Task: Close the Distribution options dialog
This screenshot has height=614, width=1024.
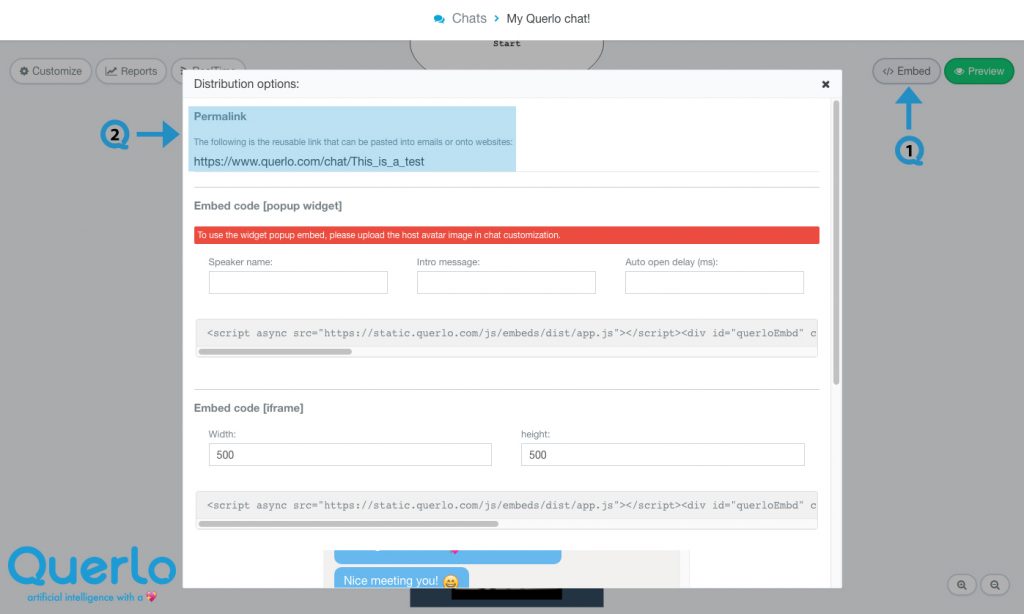Action: click(x=825, y=84)
